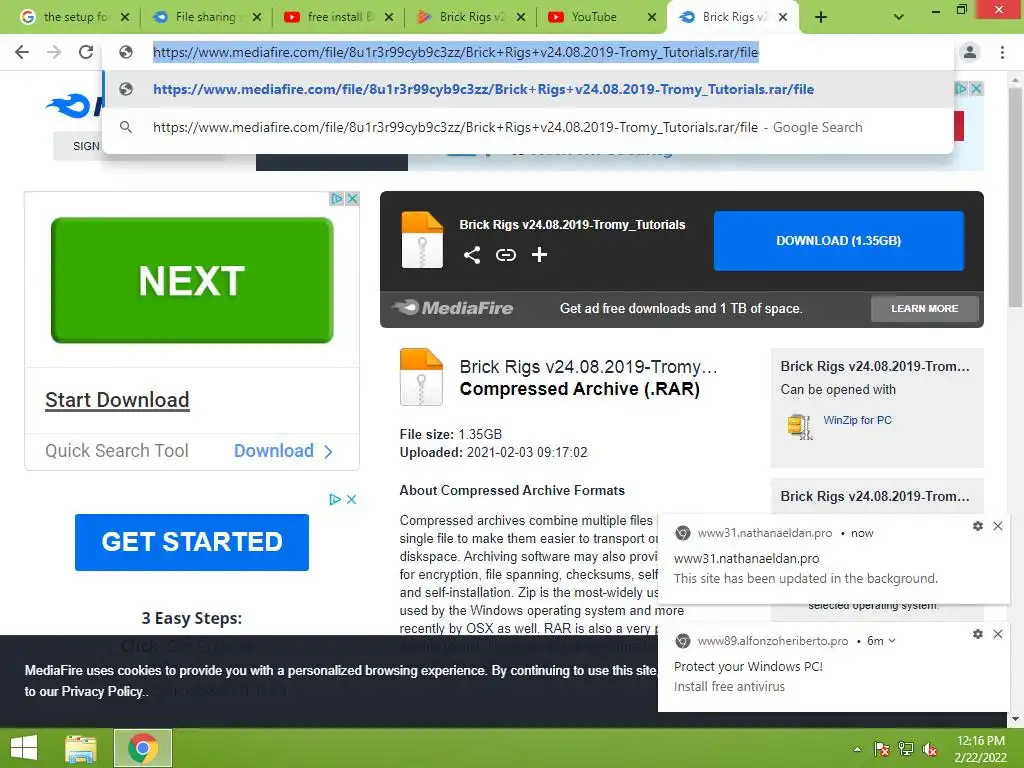This screenshot has width=1024, height=768.
Task: Open nathanaeldan.pro notification settings gear
Action: pyautogui.click(x=978, y=526)
